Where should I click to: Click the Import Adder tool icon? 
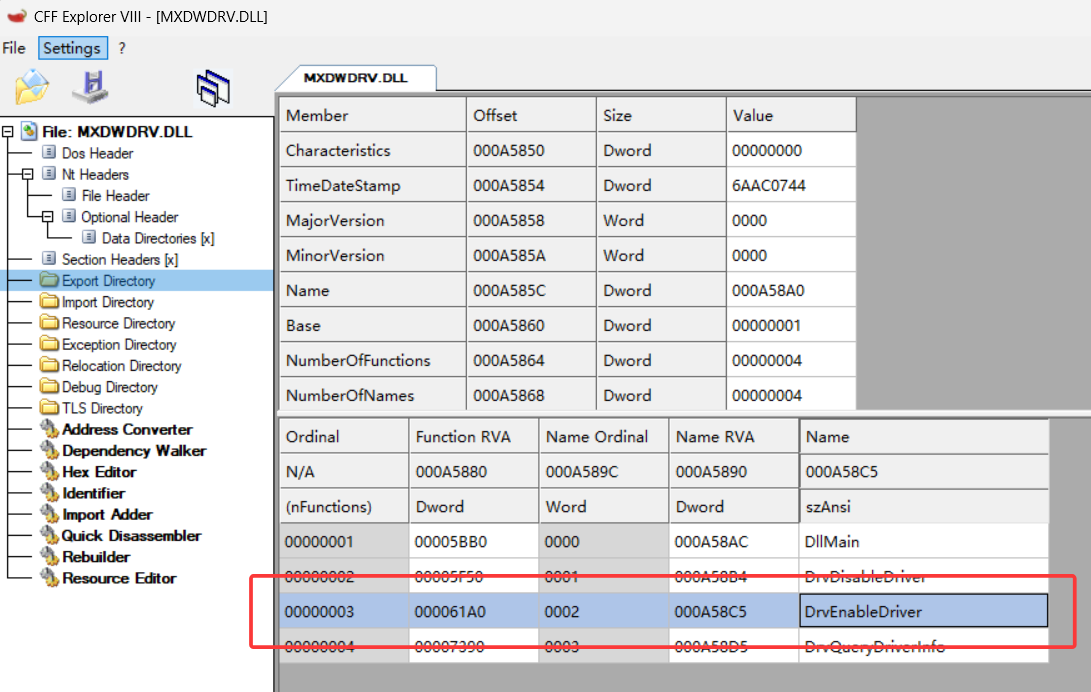(x=49, y=514)
